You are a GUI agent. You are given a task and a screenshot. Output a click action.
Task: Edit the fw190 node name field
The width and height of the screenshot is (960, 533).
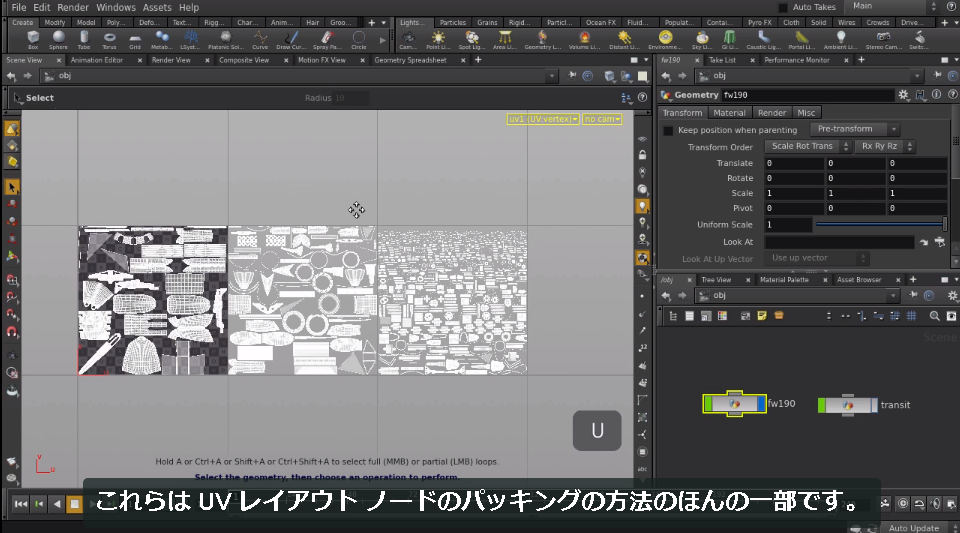[808, 95]
